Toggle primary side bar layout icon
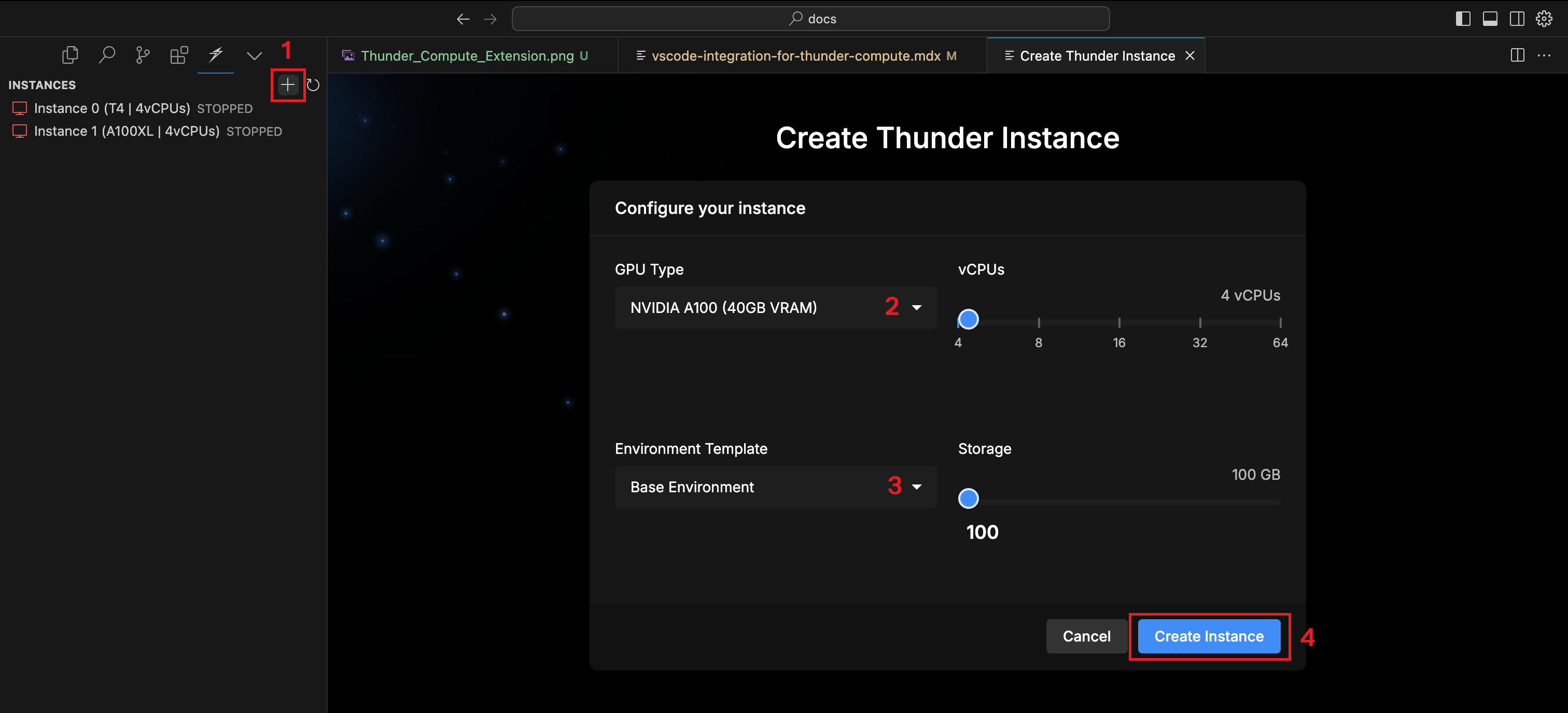This screenshot has height=713, width=1568. [x=1463, y=19]
